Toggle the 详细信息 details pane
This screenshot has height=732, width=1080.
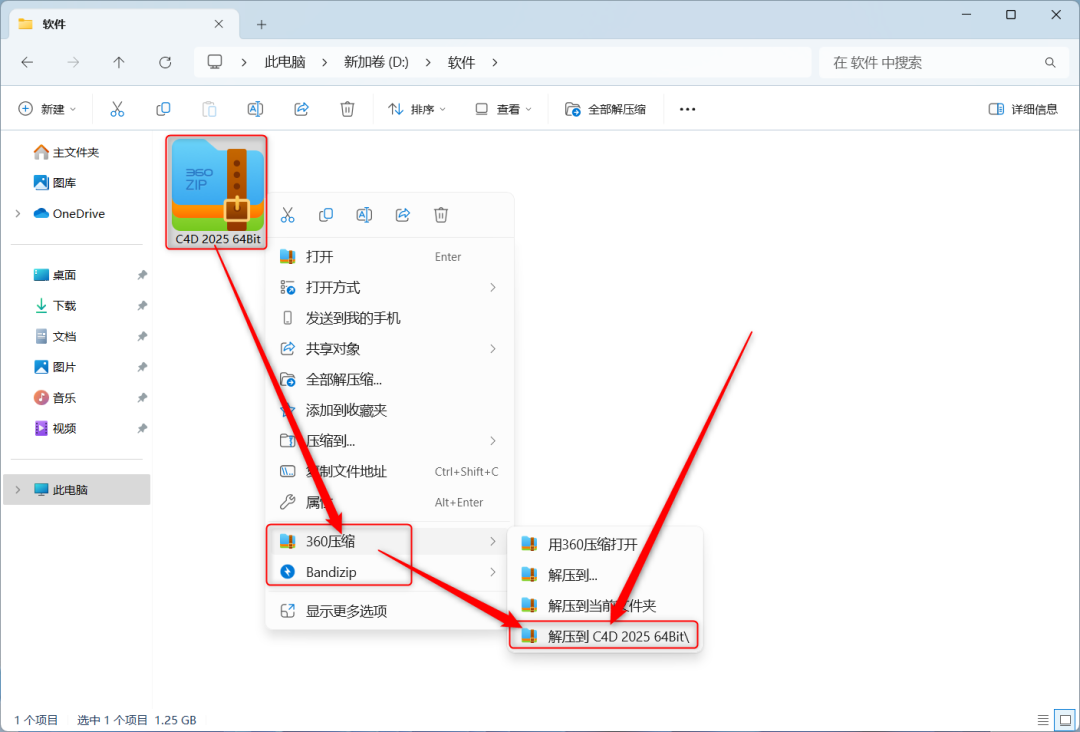pyautogui.click(x=1023, y=109)
